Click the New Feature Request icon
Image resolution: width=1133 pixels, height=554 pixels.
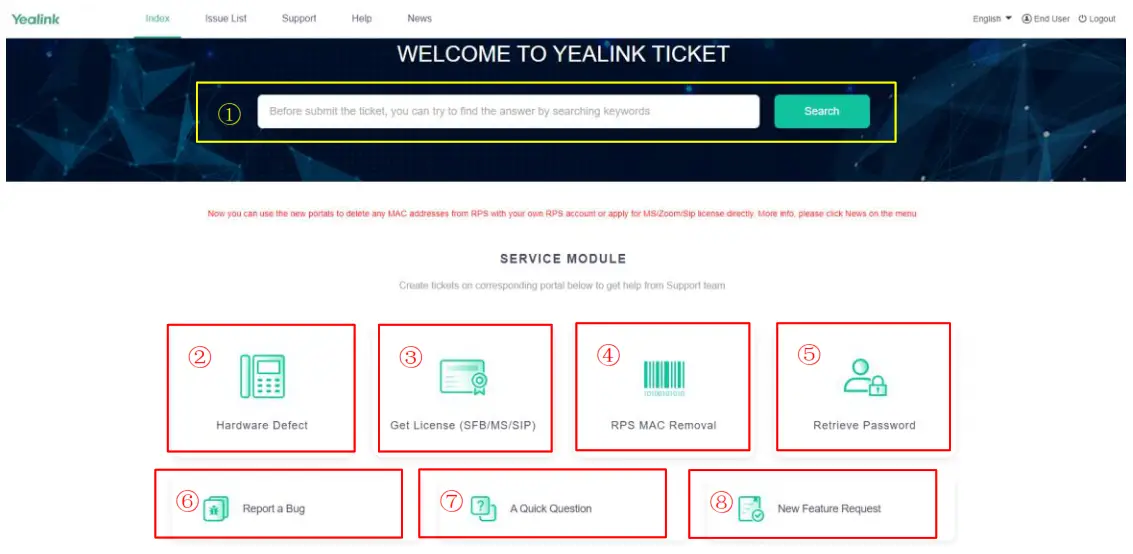coord(751,508)
